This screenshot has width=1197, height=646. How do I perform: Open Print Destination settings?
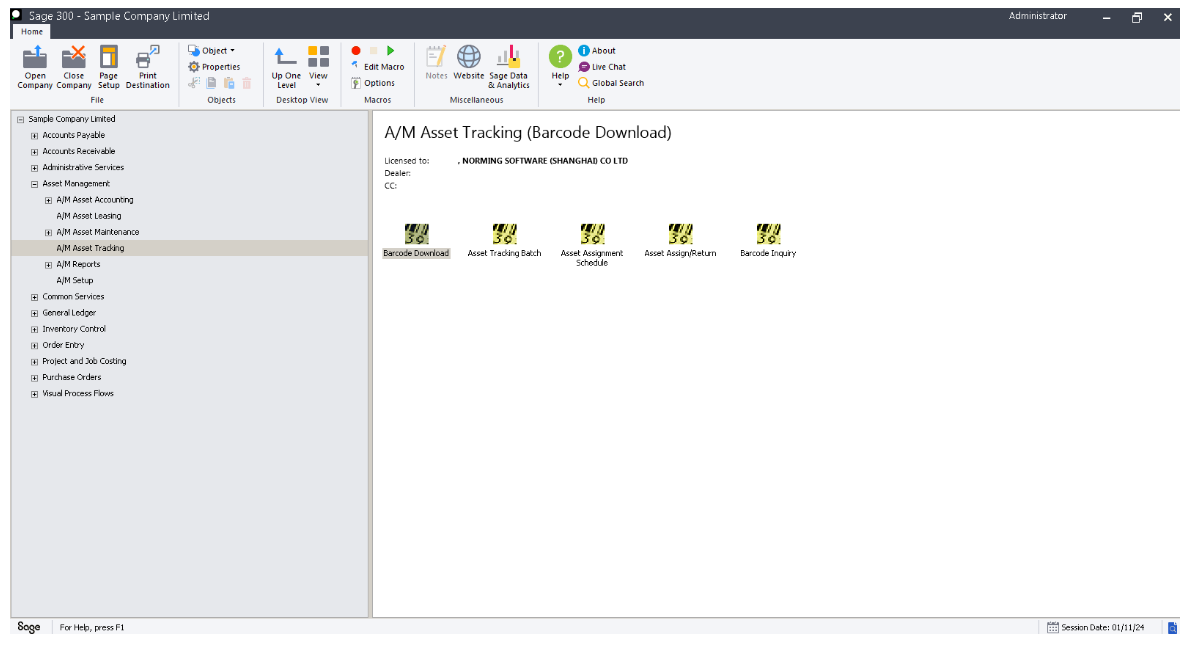[147, 67]
